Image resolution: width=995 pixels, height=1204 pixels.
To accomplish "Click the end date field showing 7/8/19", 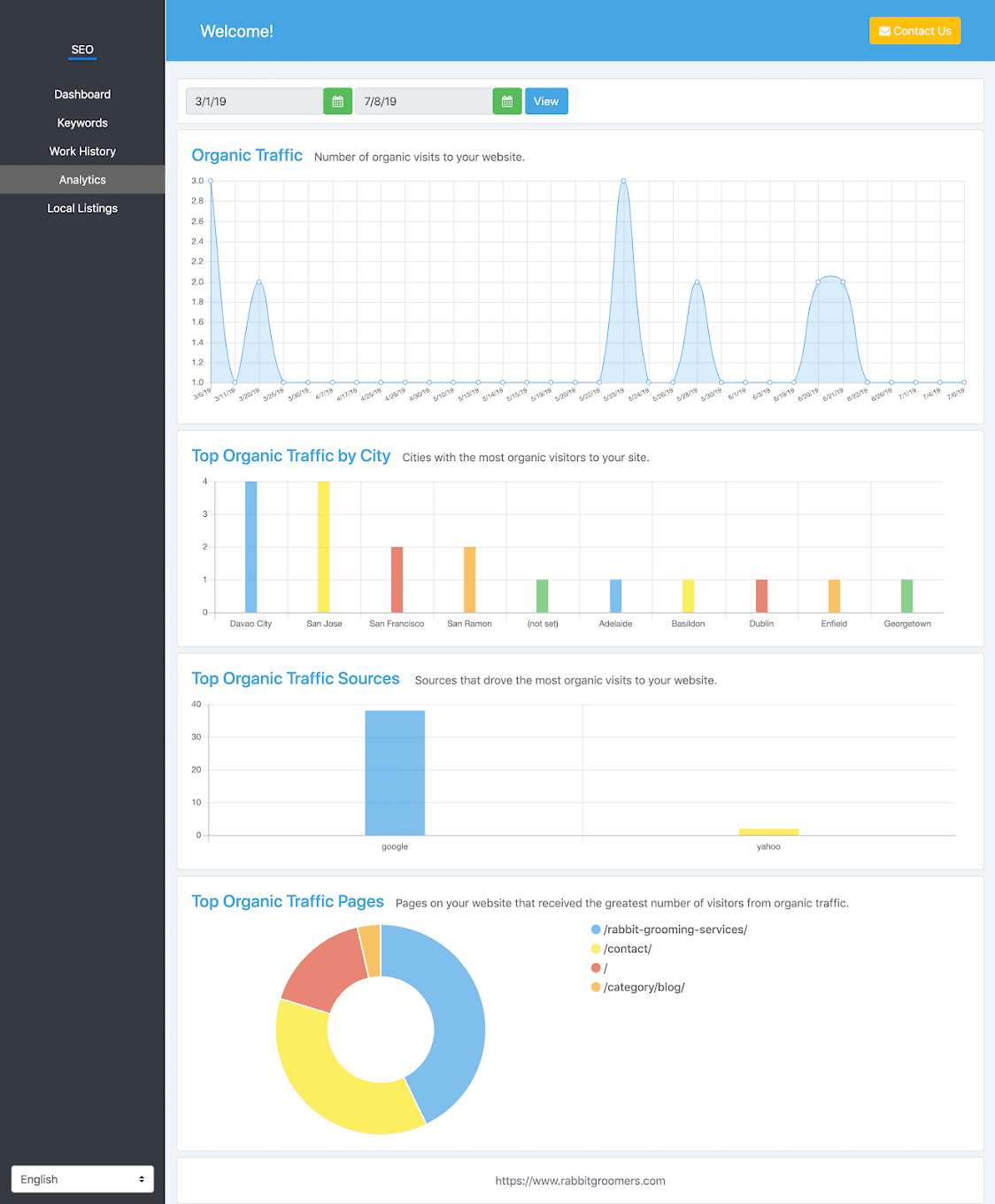I will coord(424,102).
